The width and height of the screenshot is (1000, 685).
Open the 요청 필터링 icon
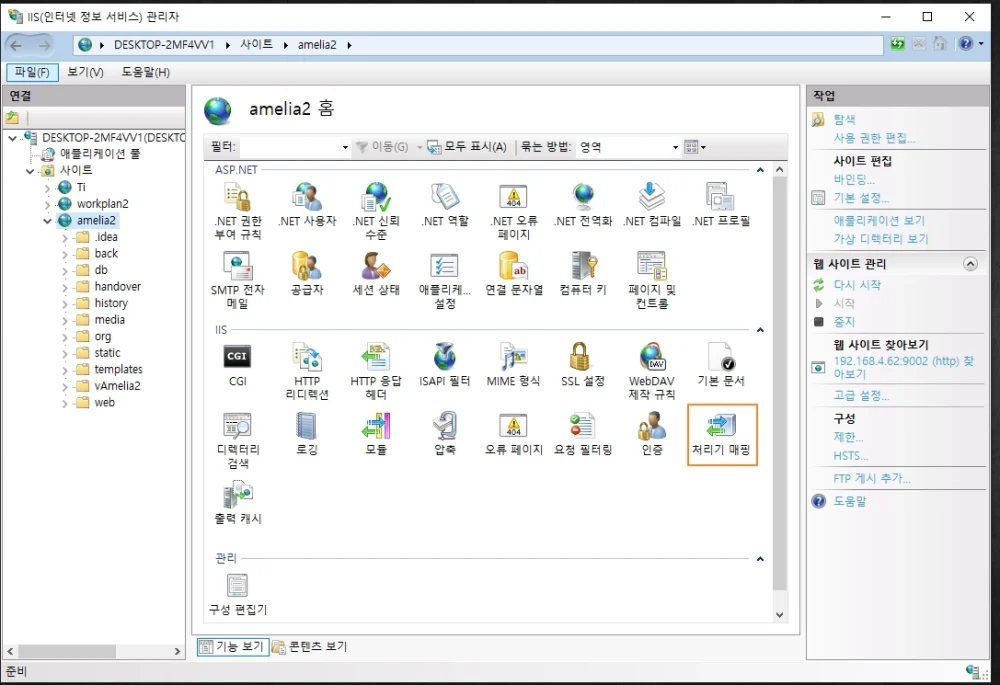(x=582, y=434)
